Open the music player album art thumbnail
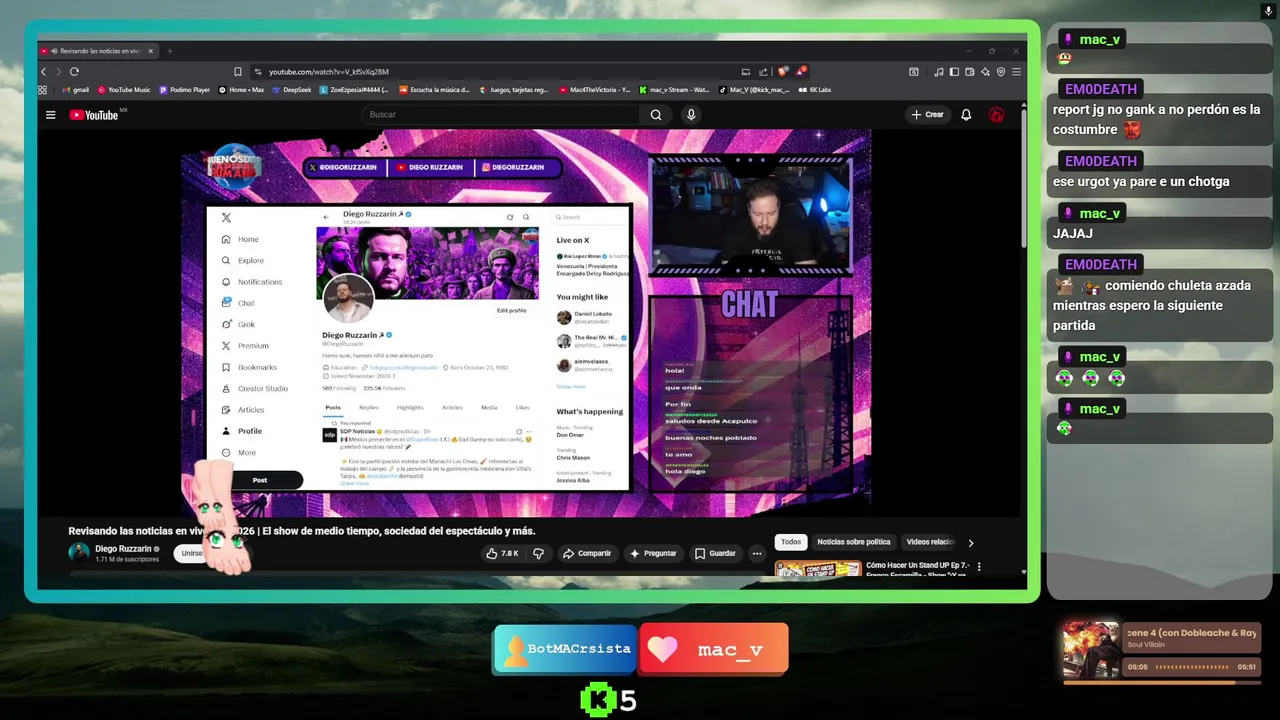The height and width of the screenshot is (720, 1280). 1091,650
